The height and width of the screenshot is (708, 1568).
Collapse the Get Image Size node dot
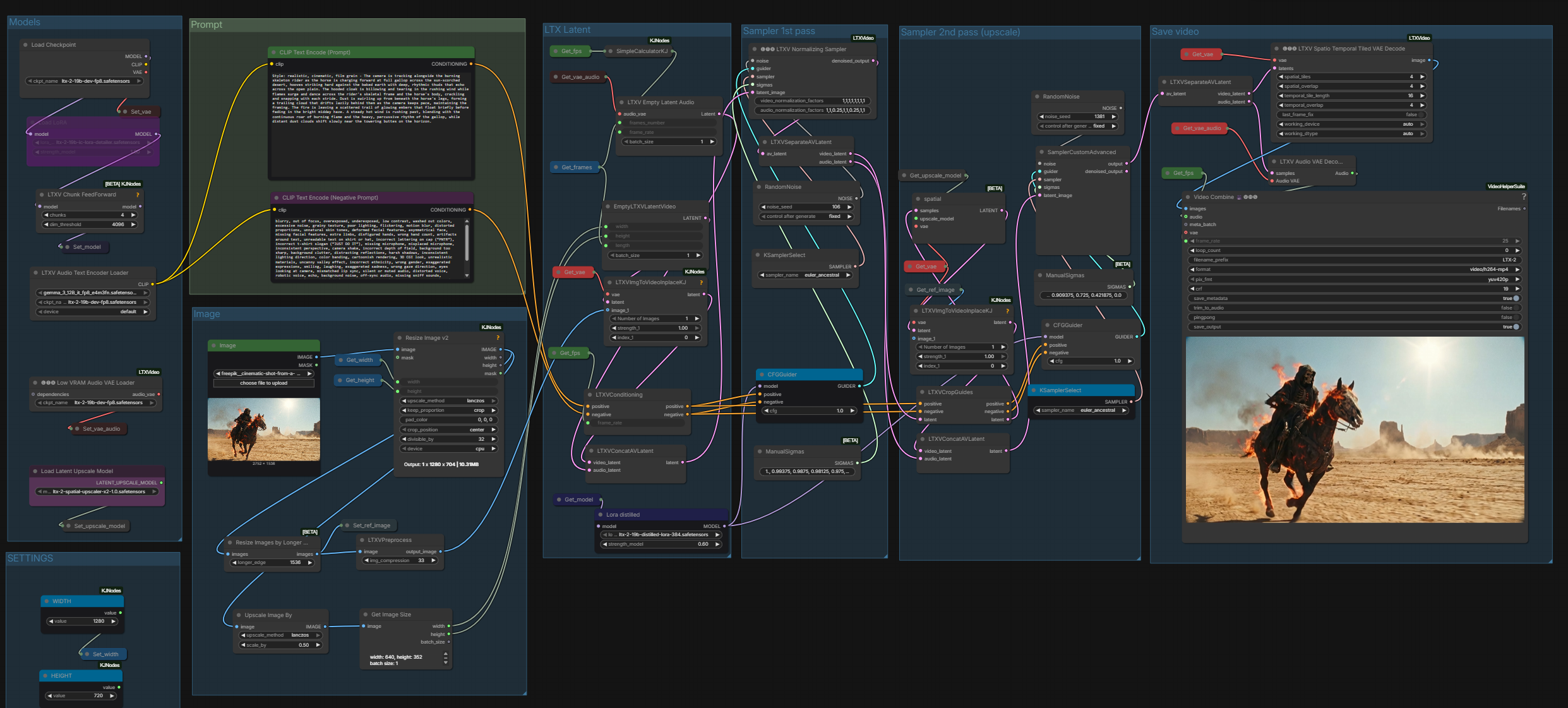pyautogui.click(x=365, y=615)
